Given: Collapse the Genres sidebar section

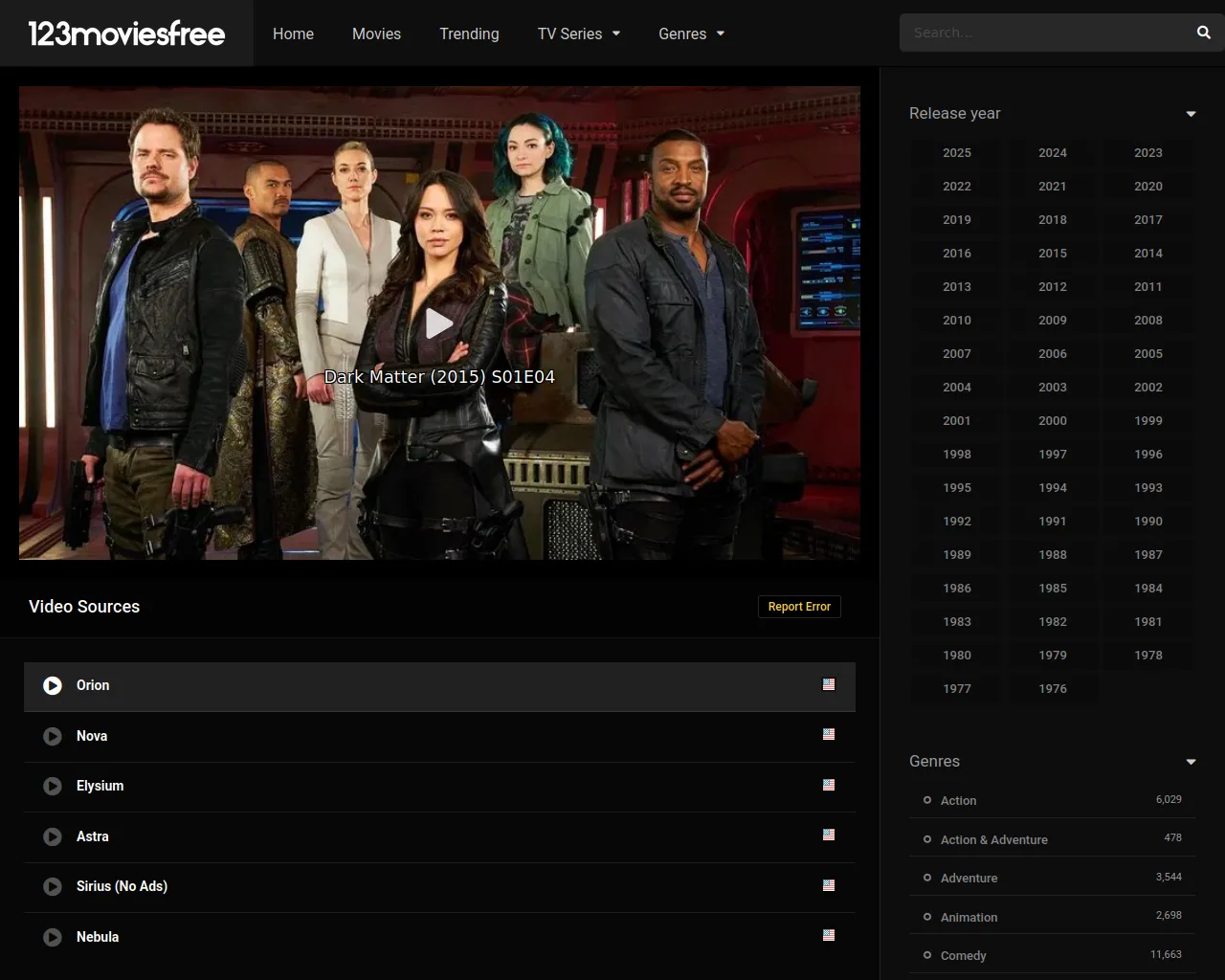Looking at the screenshot, I should click(1192, 762).
